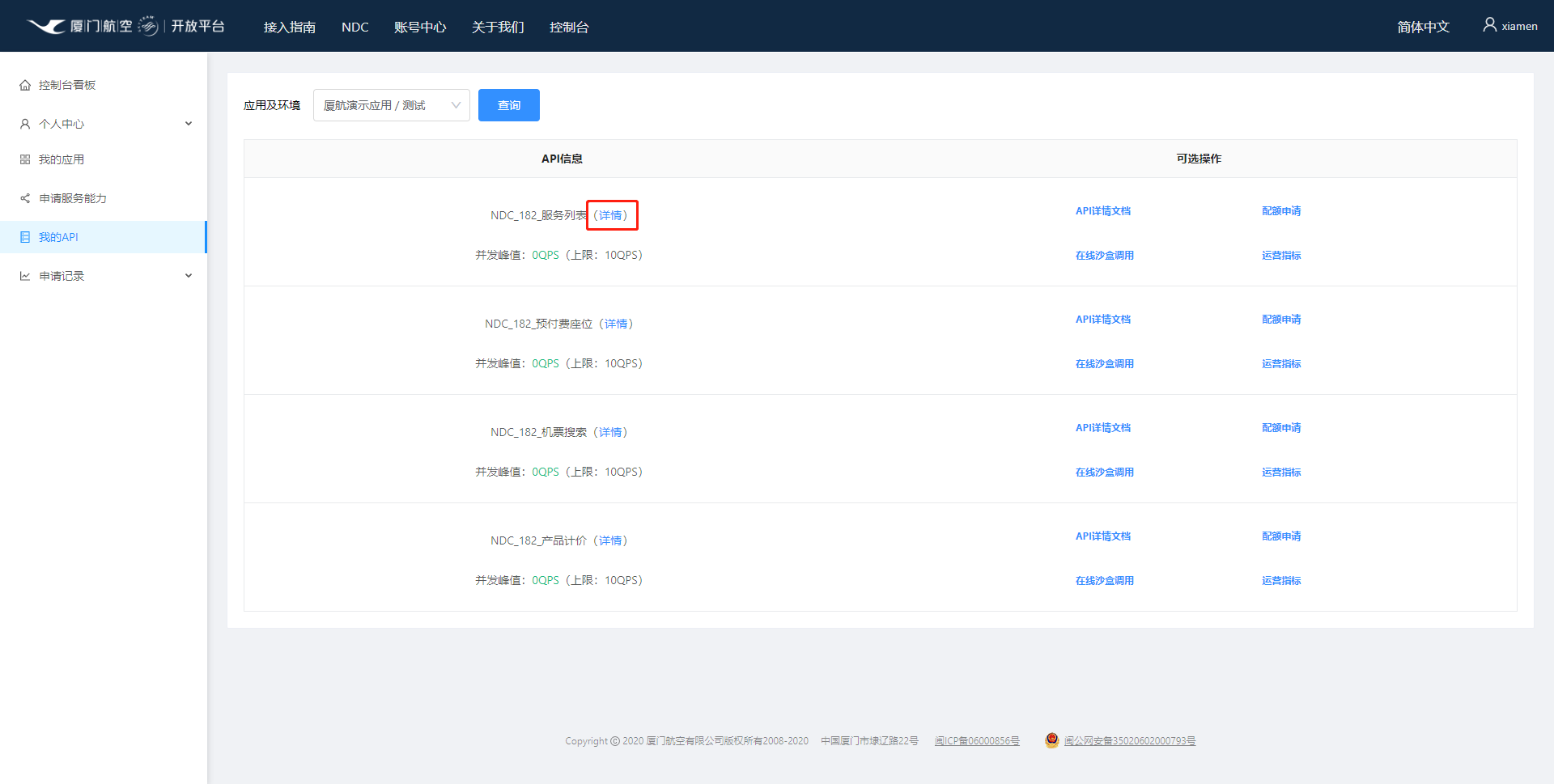The width and height of the screenshot is (1554, 784).
Task: Expand the 申请记录 submenu chevron
Action: pyautogui.click(x=189, y=276)
